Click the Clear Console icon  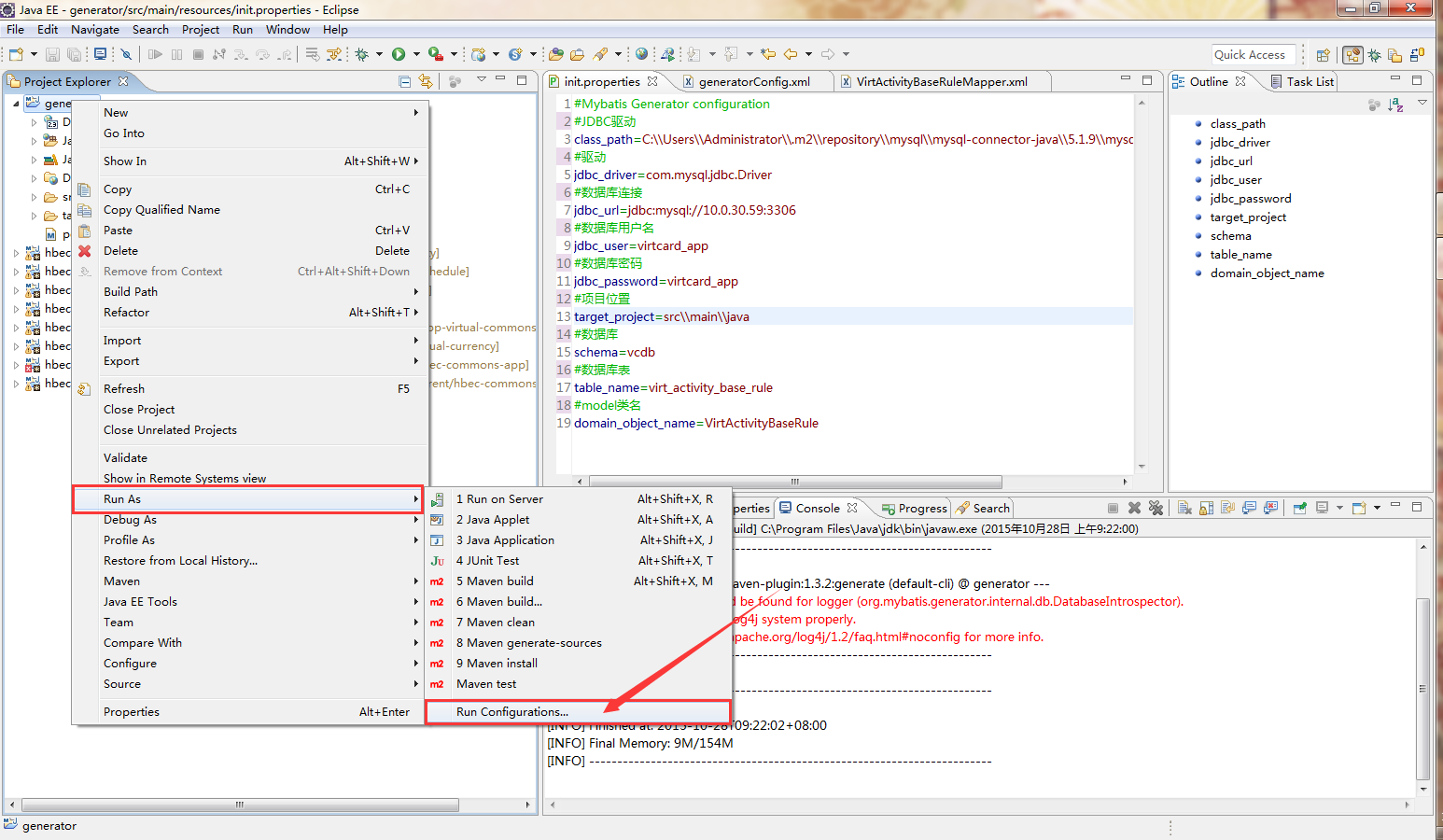pos(1184,508)
